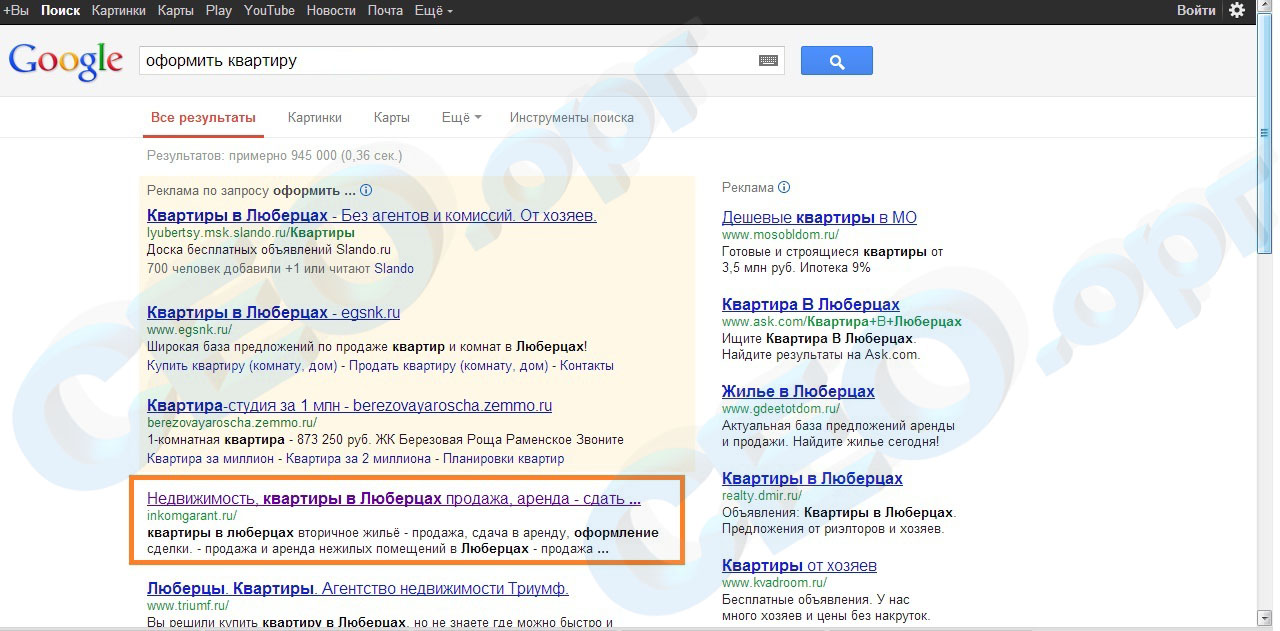Select the Все результаты tab
Screen dimensions: 1280x631
(x=203, y=117)
